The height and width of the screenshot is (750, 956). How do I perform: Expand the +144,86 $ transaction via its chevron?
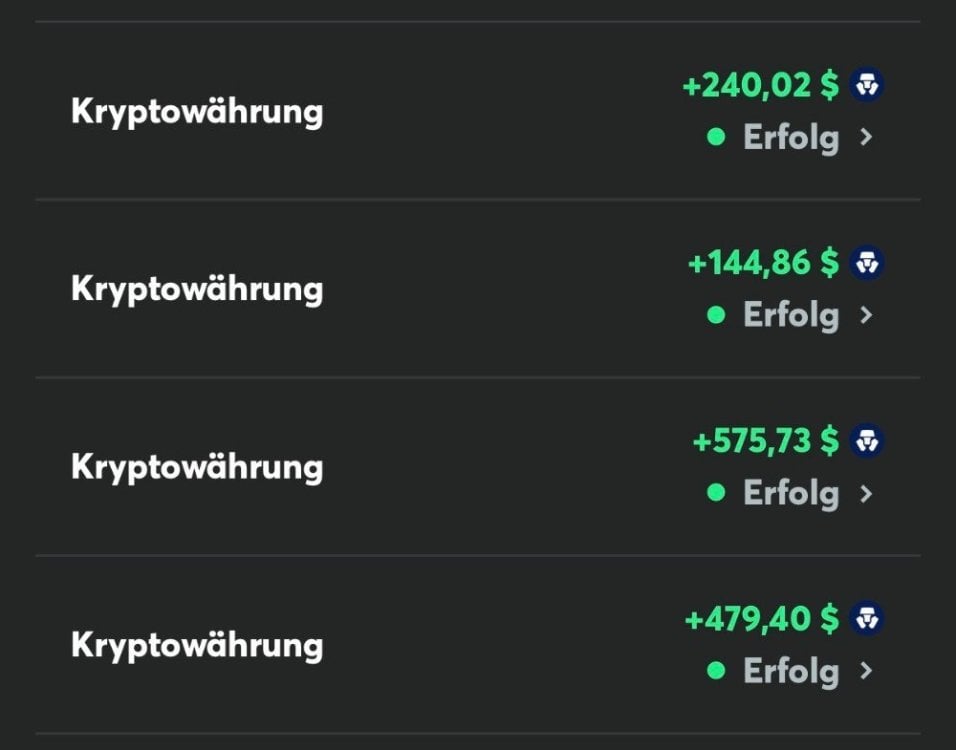tap(866, 315)
